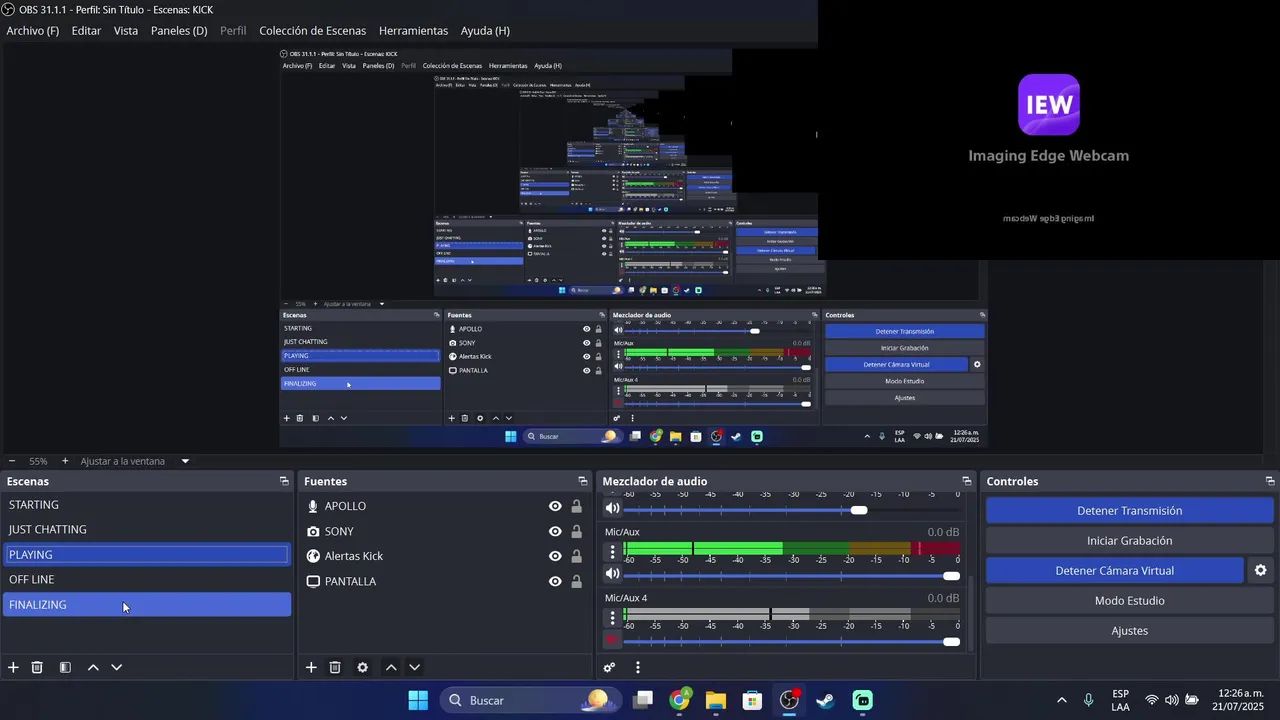Open Microsoft Store from the taskbar
Viewport: 1280px width, 720px height.
point(752,700)
